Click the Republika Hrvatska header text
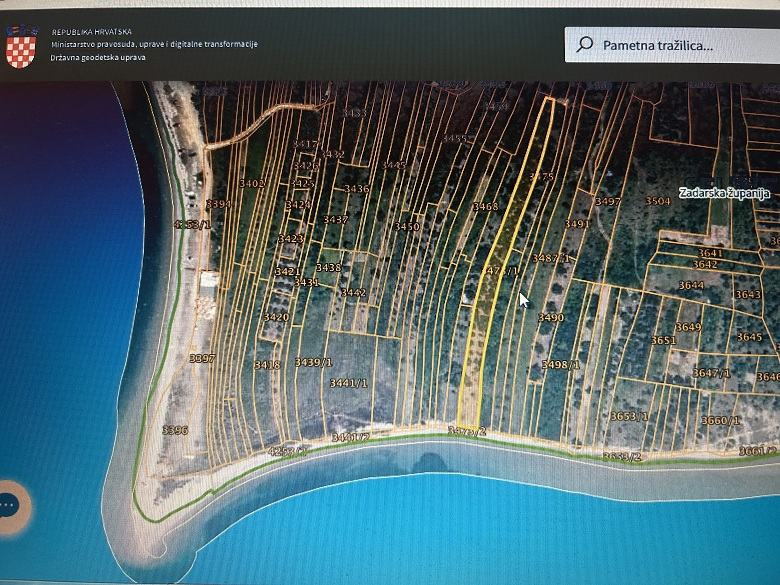 coord(92,32)
